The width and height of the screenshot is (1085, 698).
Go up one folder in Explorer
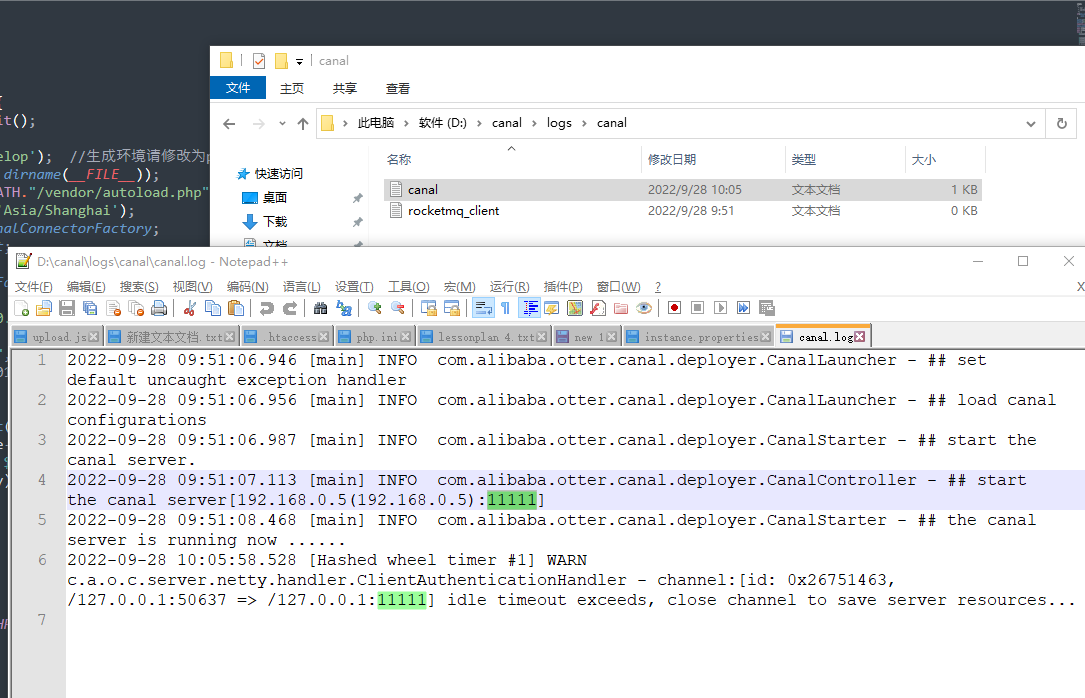302,124
